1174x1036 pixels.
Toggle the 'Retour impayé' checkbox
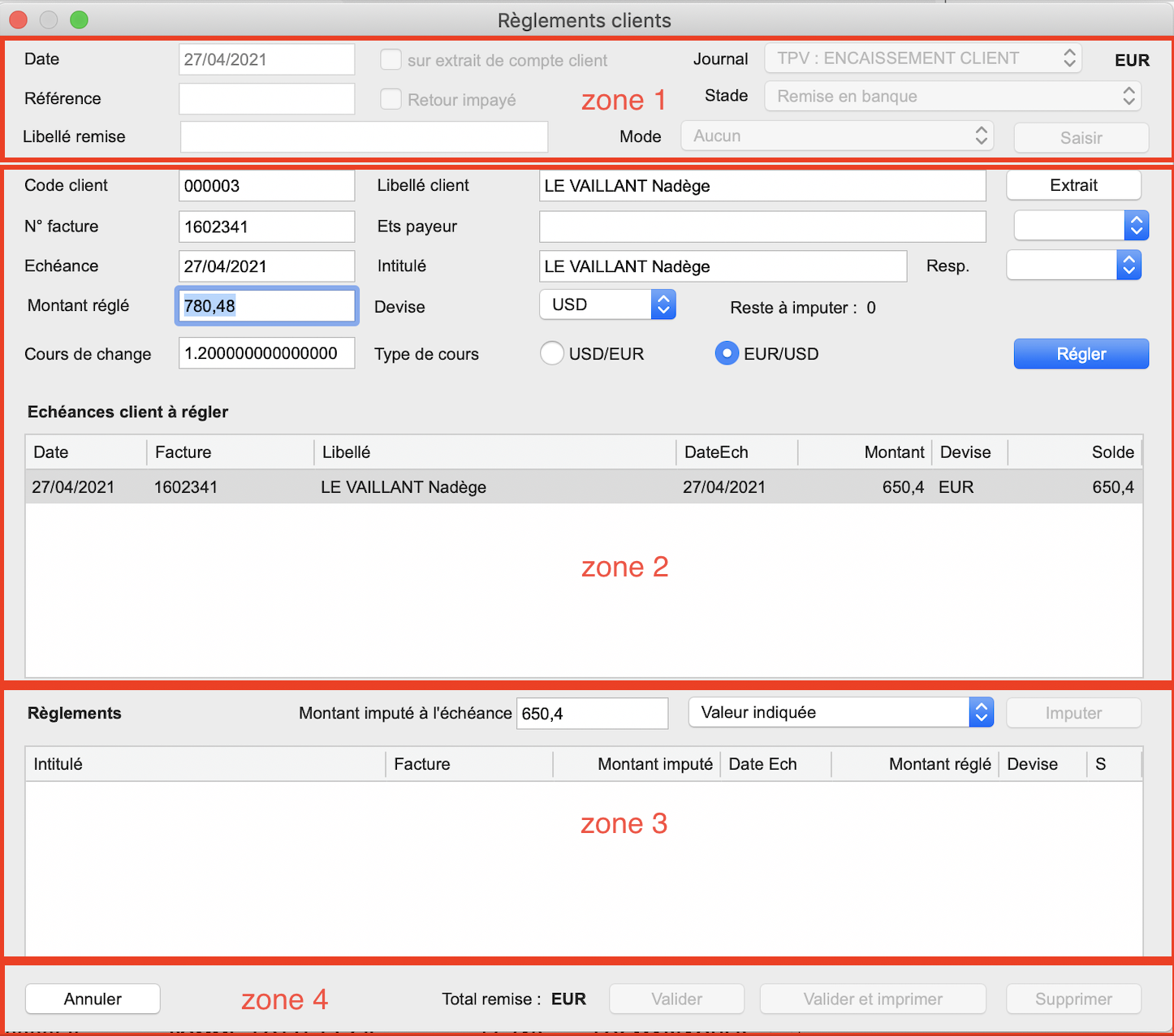pyautogui.click(x=391, y=99)
